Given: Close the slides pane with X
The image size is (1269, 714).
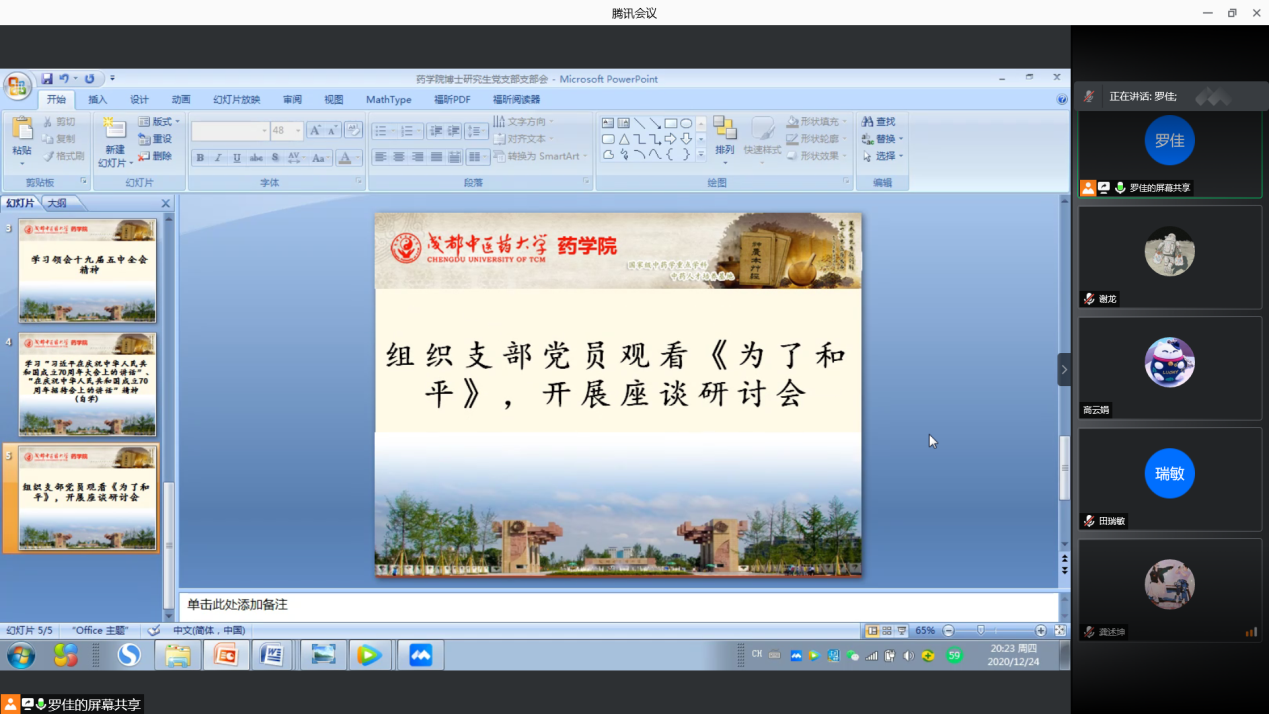Looking at the screenshot, I should (x=166, y=203).
